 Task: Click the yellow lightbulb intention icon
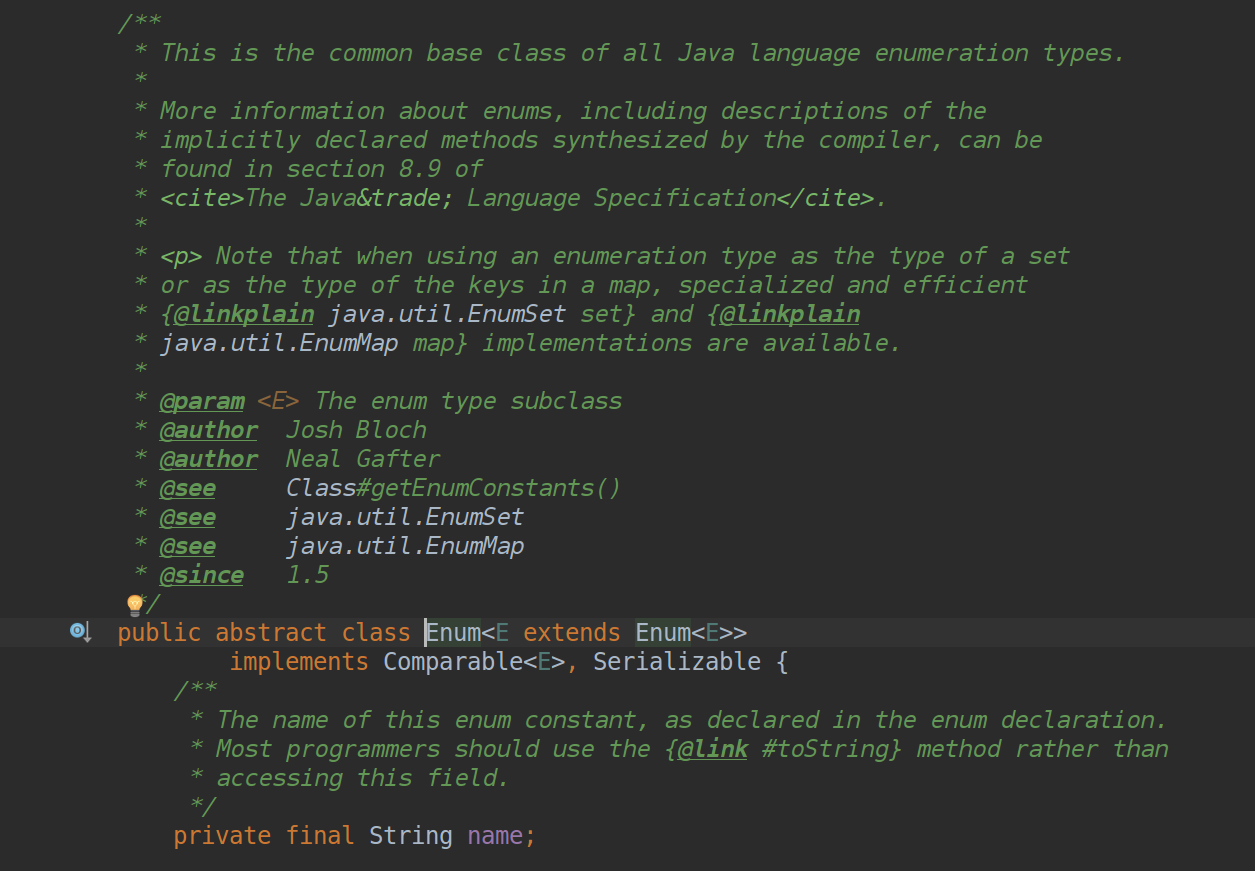coord(135,605)
